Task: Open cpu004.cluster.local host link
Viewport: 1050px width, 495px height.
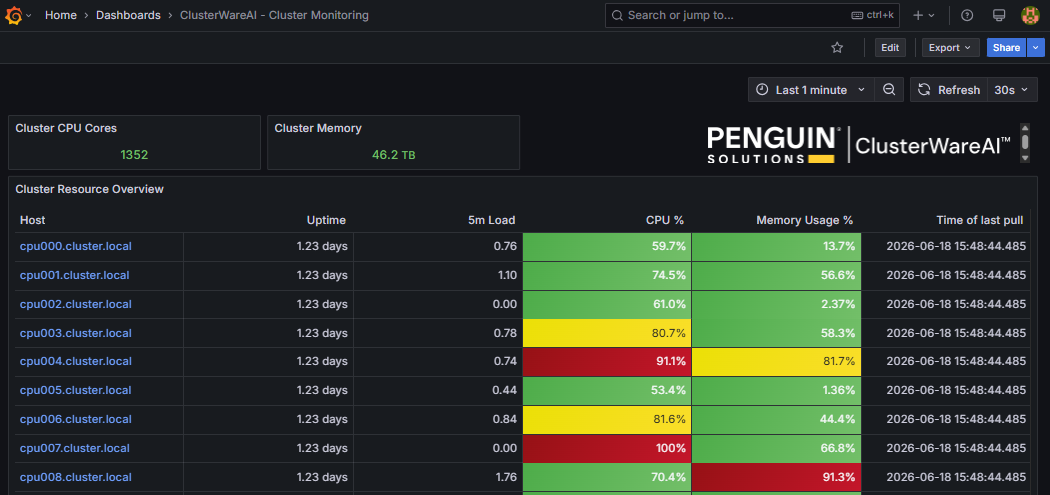Action: 76,361
